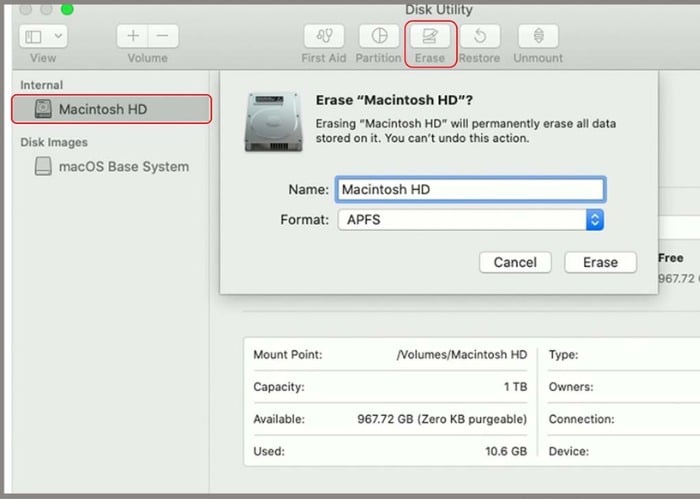Remove a volume with the minus button
Viewport: 700px width, 500px height.
click(163, 36)
